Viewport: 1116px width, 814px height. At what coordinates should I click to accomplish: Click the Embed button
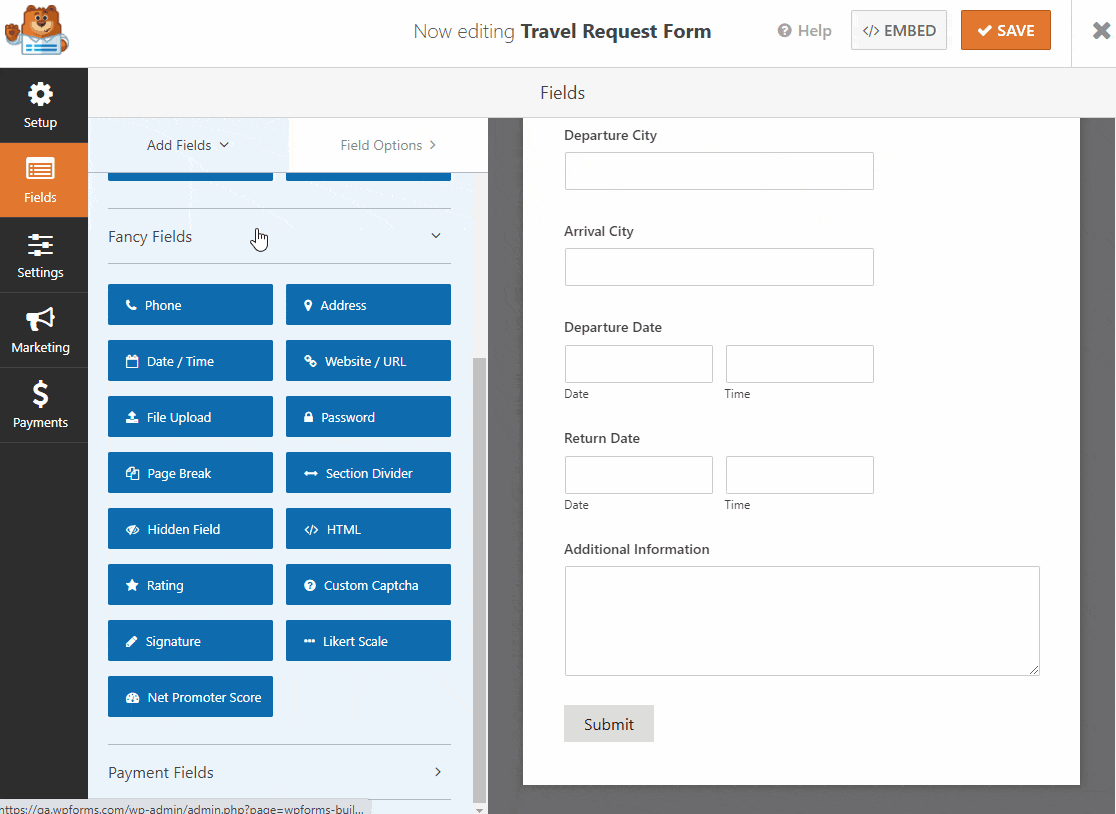point(898,31)
